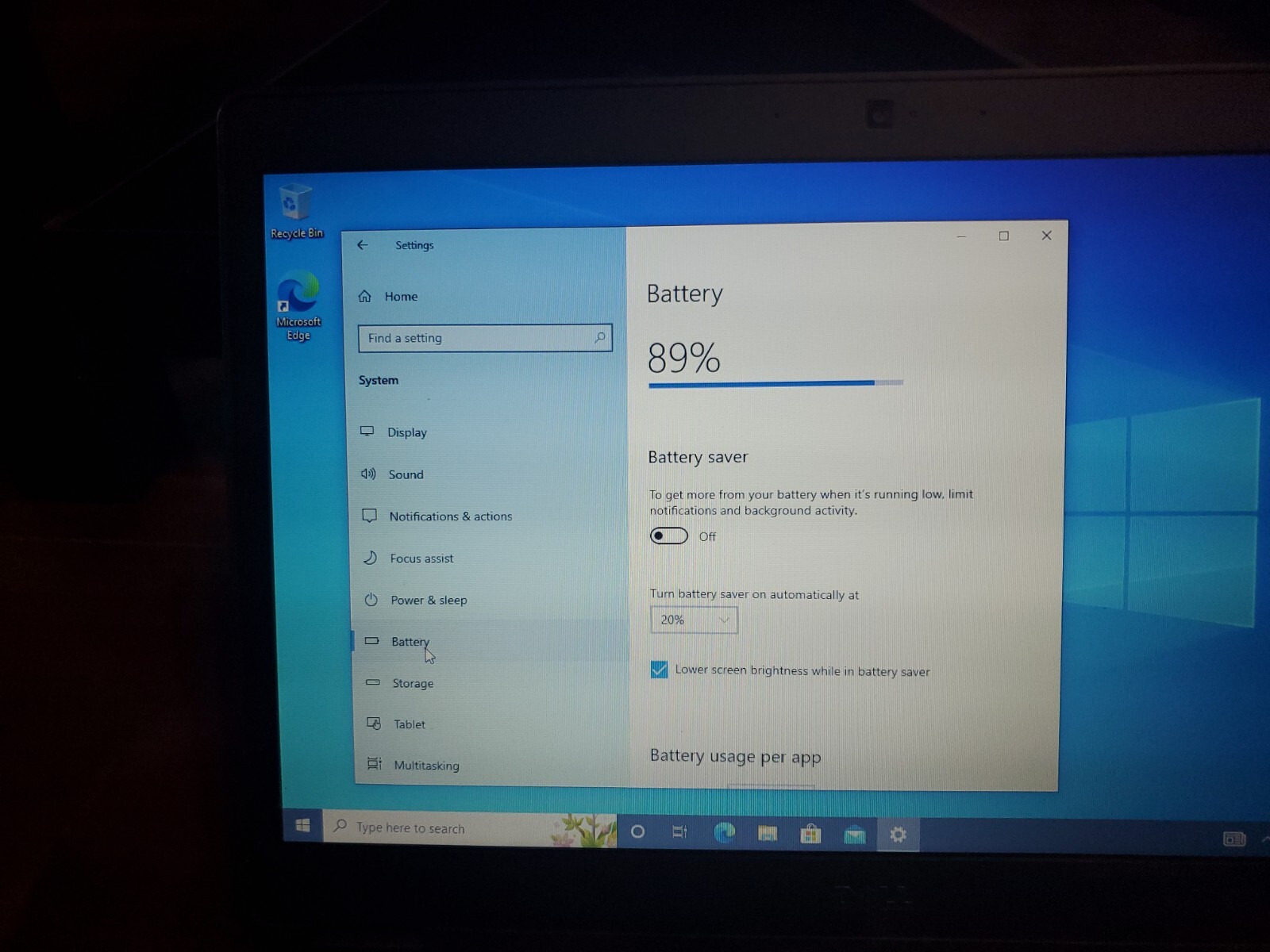The image size is (1270, 952).
Task: Open the Recycle Bin desktop icon
Action: pyautogui.click(x=296, y=211)
